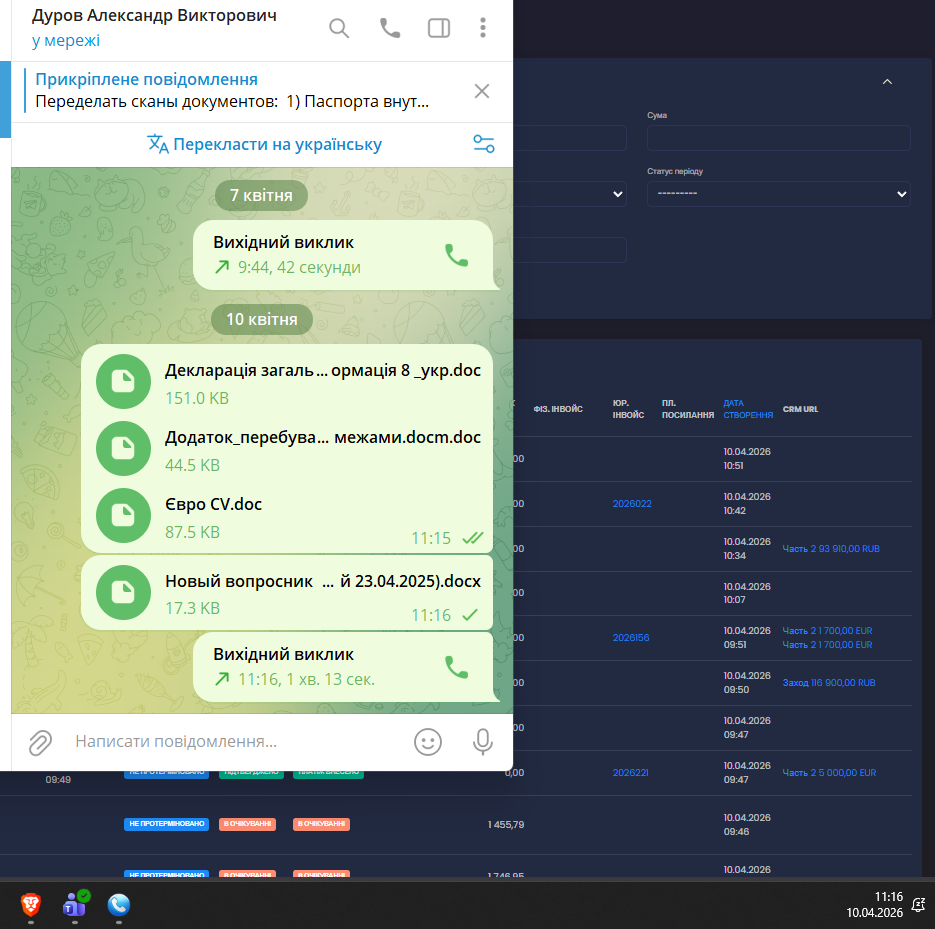Open the 'Статус періоду' dropdown

[x=778, y=194]
